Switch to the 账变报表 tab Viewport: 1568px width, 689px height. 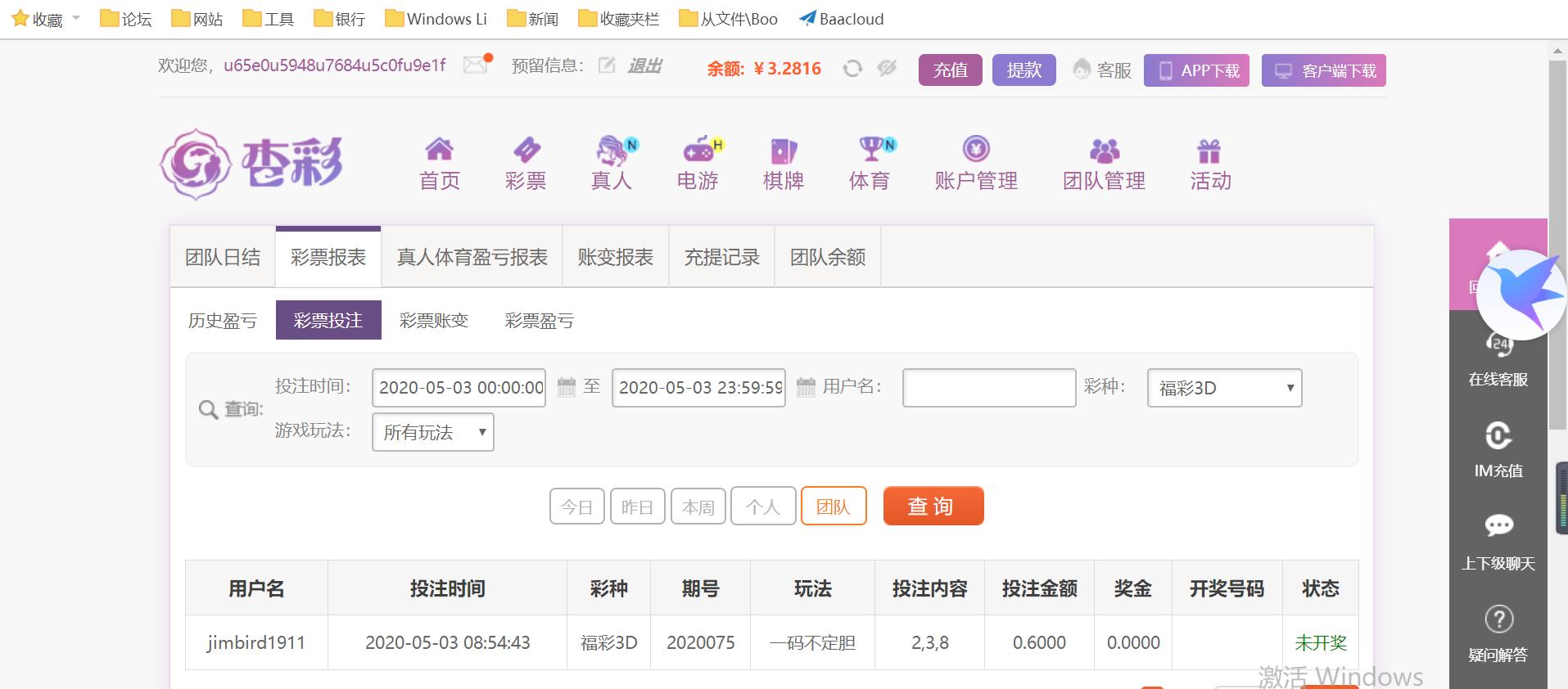click(616, 257)
